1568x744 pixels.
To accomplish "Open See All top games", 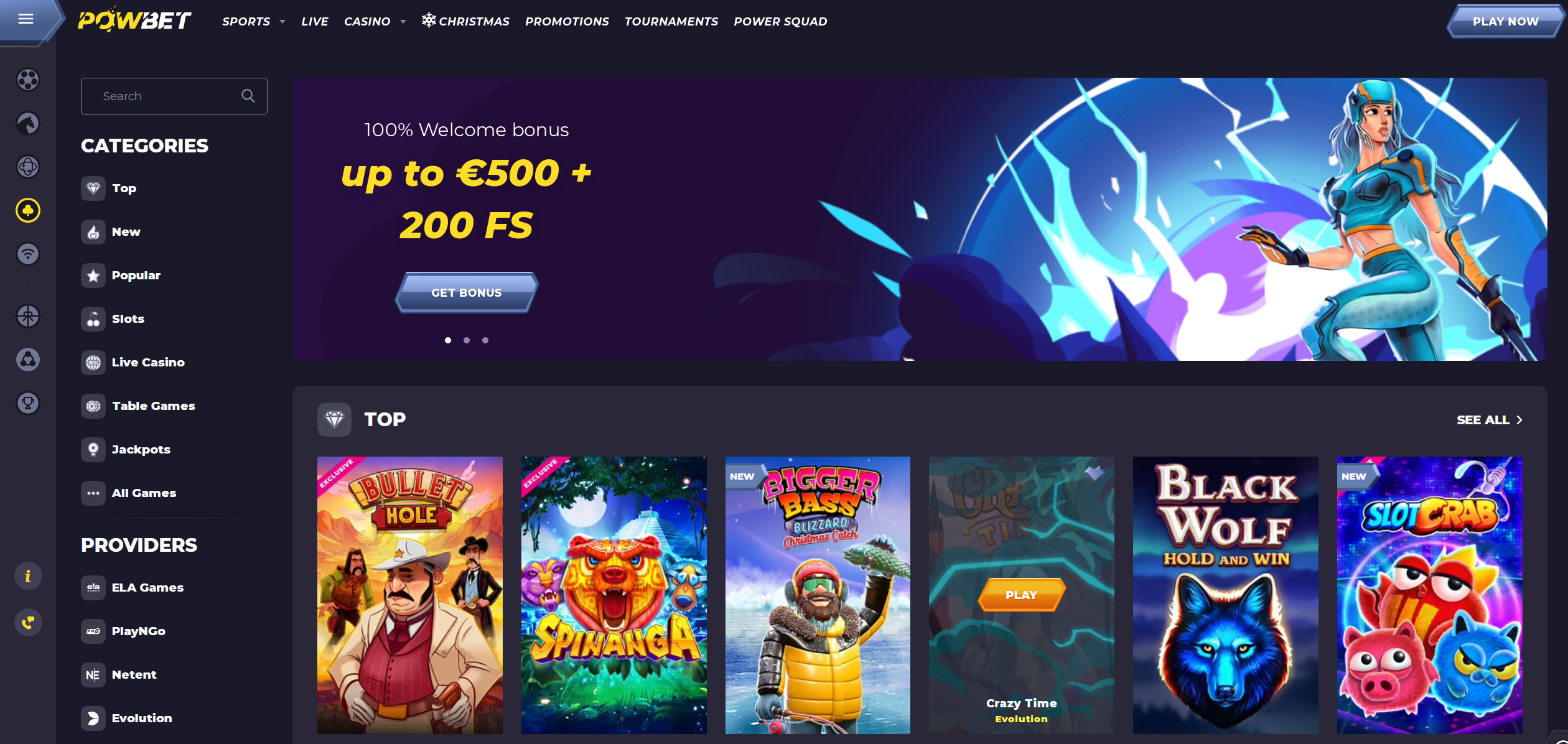I will tap(1490, 420).
